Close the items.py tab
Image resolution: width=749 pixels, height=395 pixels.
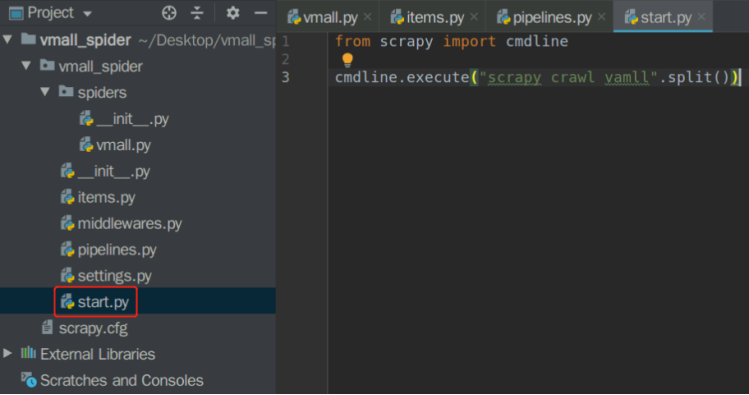click(474, 17)
